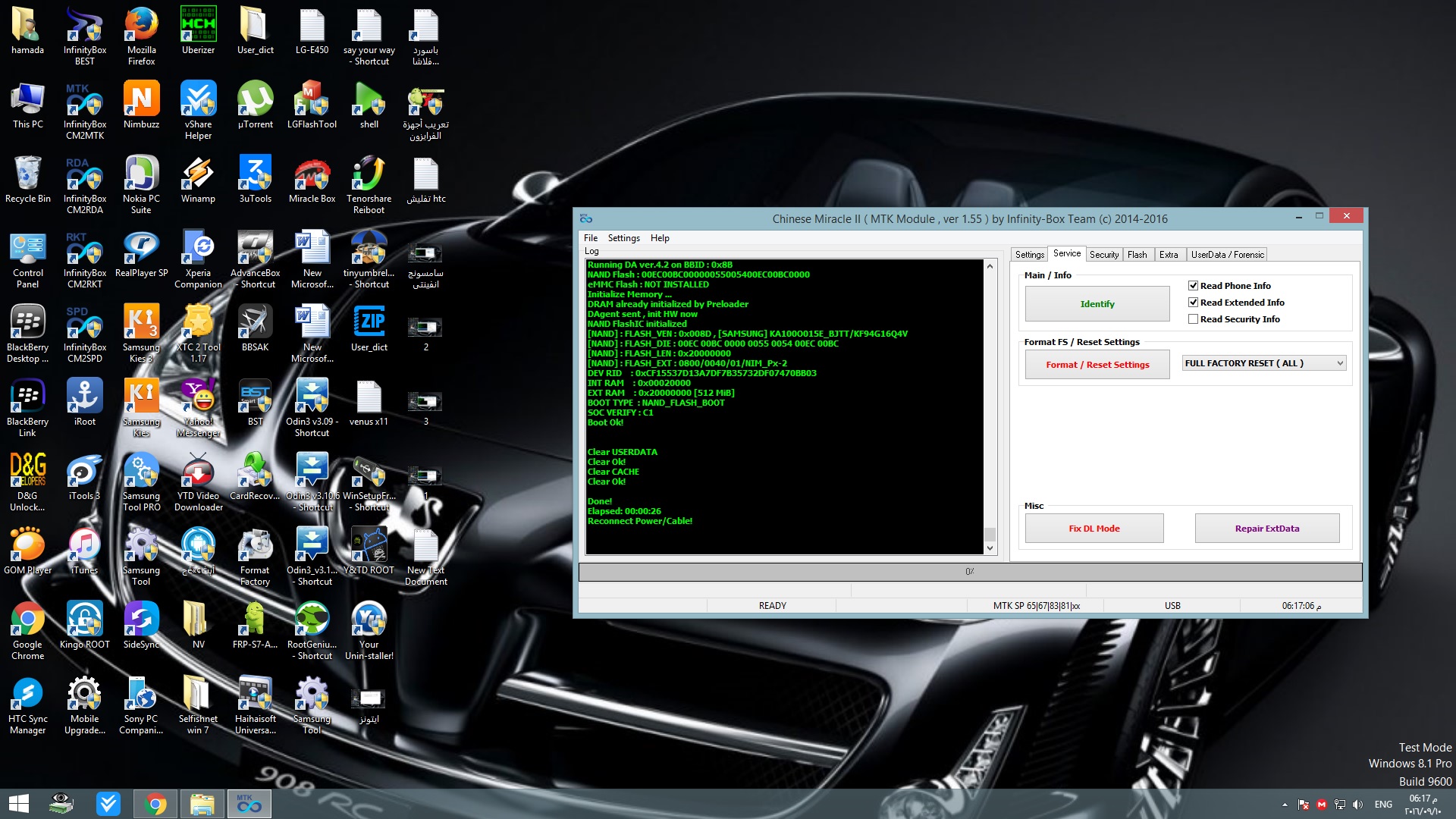Open Miracle Box desktop icon
Viewport: 1456px width, 819px height.
click(312, 179)
